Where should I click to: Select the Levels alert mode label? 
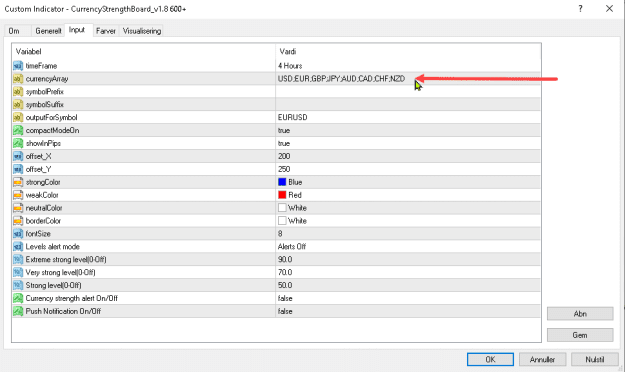tap(53, 246)
